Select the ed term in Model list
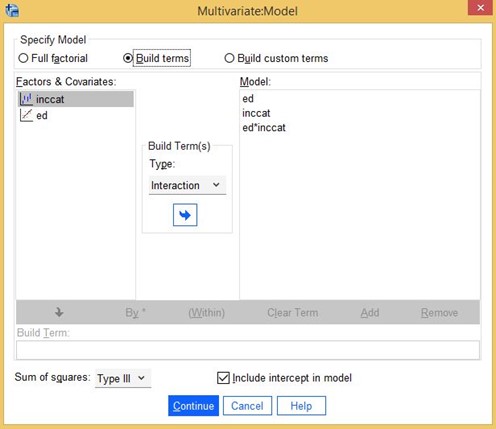This screenshot has width=496, height=429. pyautogui.click(x=248, y=99)
